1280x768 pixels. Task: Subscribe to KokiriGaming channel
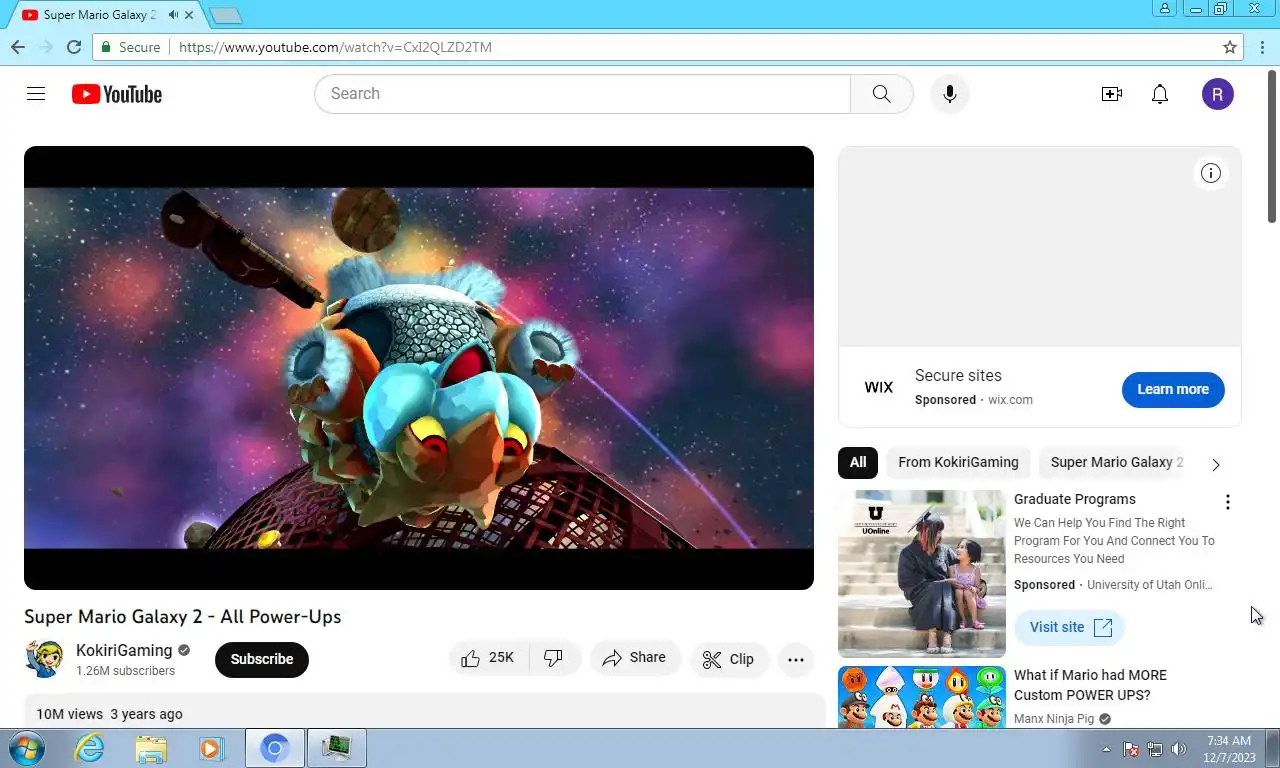click(262, 659)
